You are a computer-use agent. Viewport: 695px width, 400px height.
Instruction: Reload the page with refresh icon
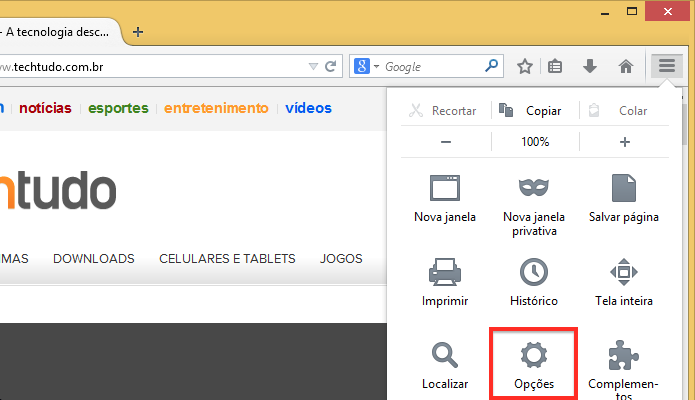(330, 67)
